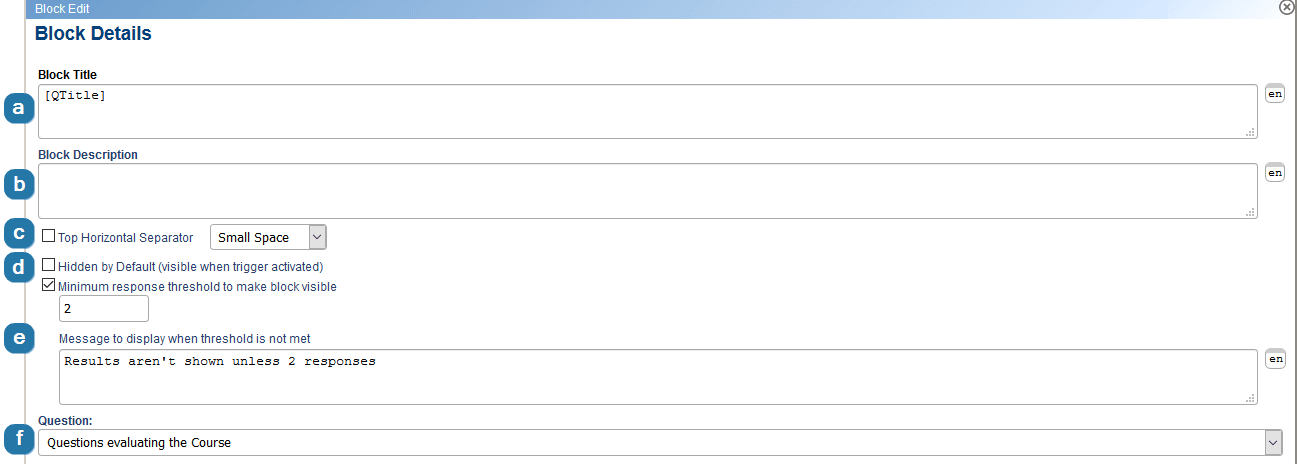Enable the Top Horizontal Separator checkbox
This screenshot has height=464, width=1297.
tap(49, 236)
